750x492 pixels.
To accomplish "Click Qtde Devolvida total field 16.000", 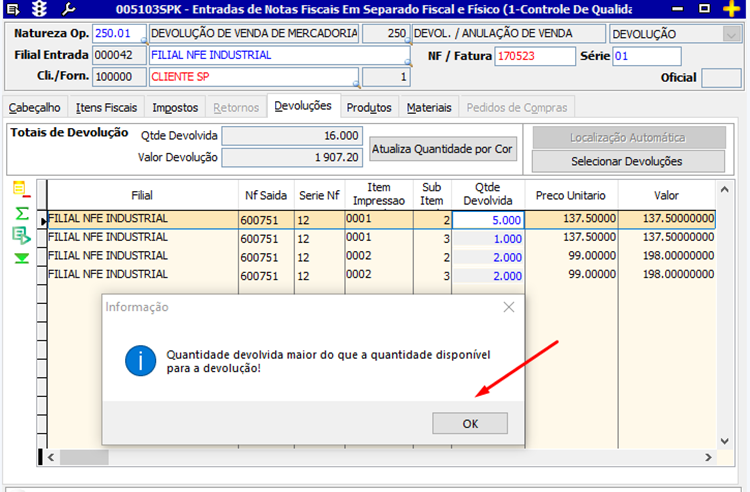I will pyautogui.click(x=292, y=136).
